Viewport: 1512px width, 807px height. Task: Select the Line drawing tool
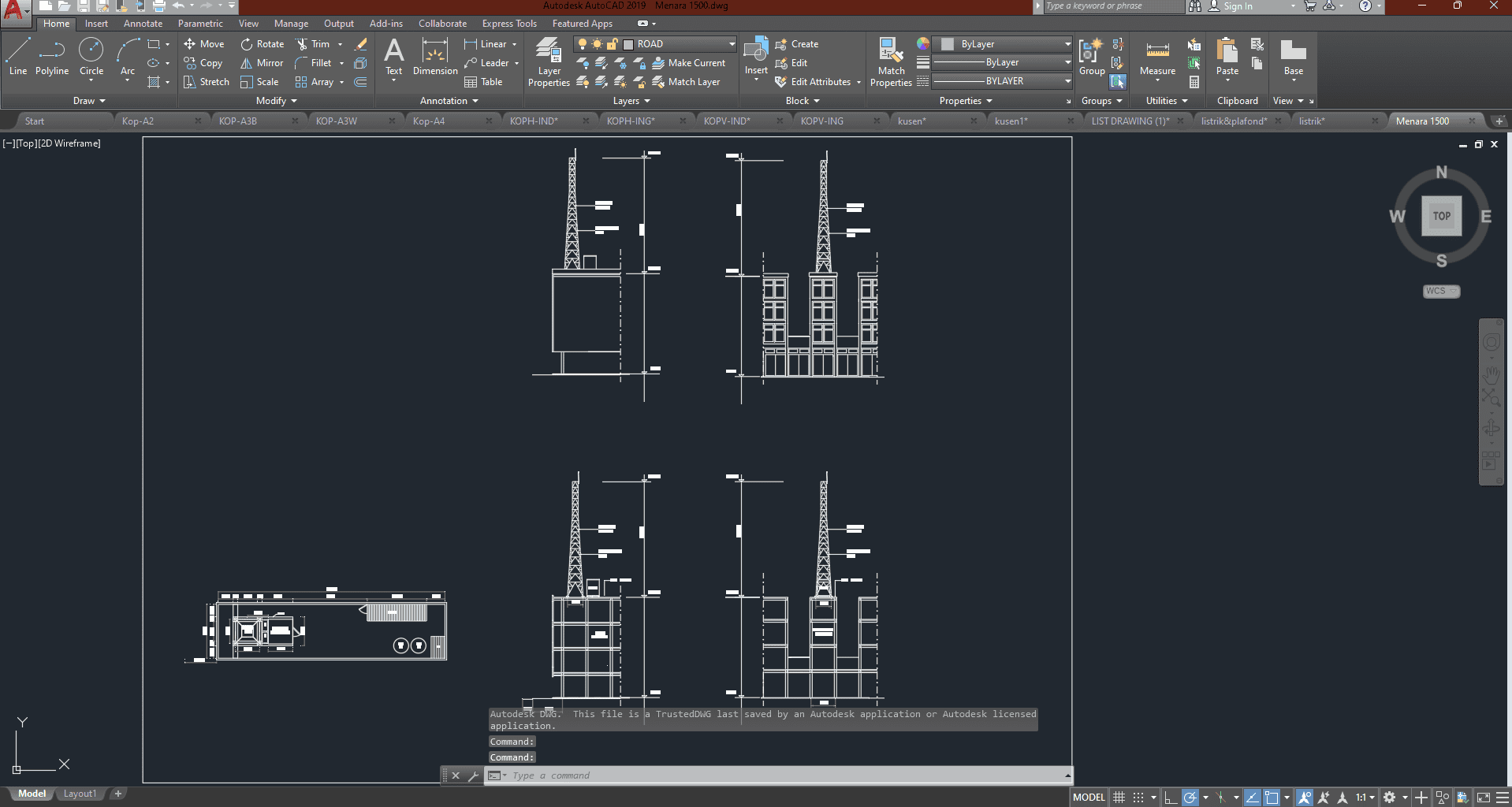click(17, 57)
